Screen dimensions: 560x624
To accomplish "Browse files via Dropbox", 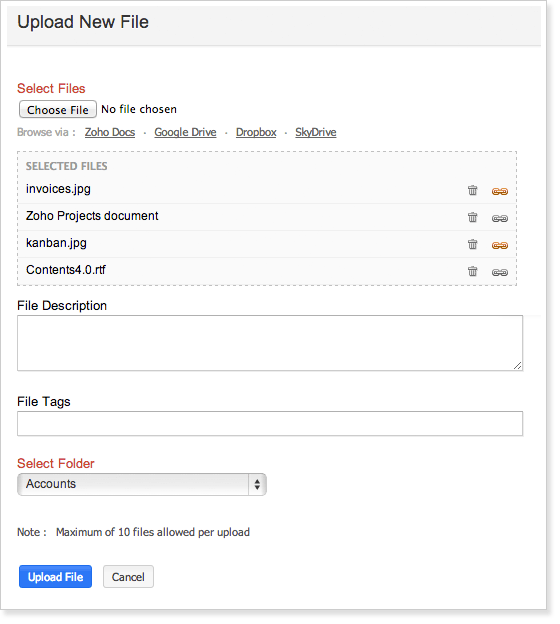I will 256,132.
